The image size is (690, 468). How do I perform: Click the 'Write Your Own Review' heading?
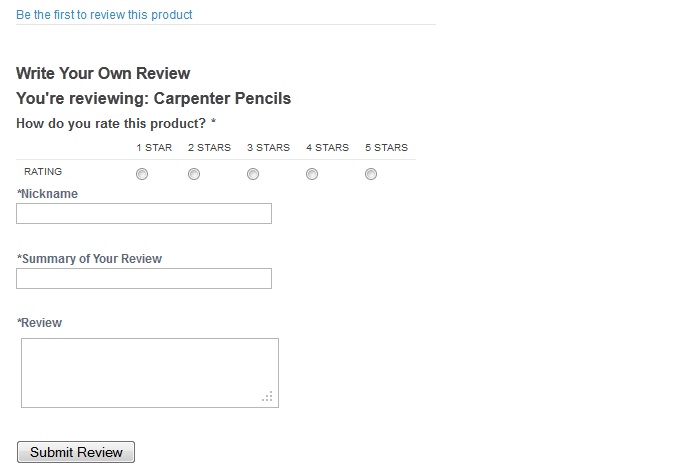click(x=103, y=73)
